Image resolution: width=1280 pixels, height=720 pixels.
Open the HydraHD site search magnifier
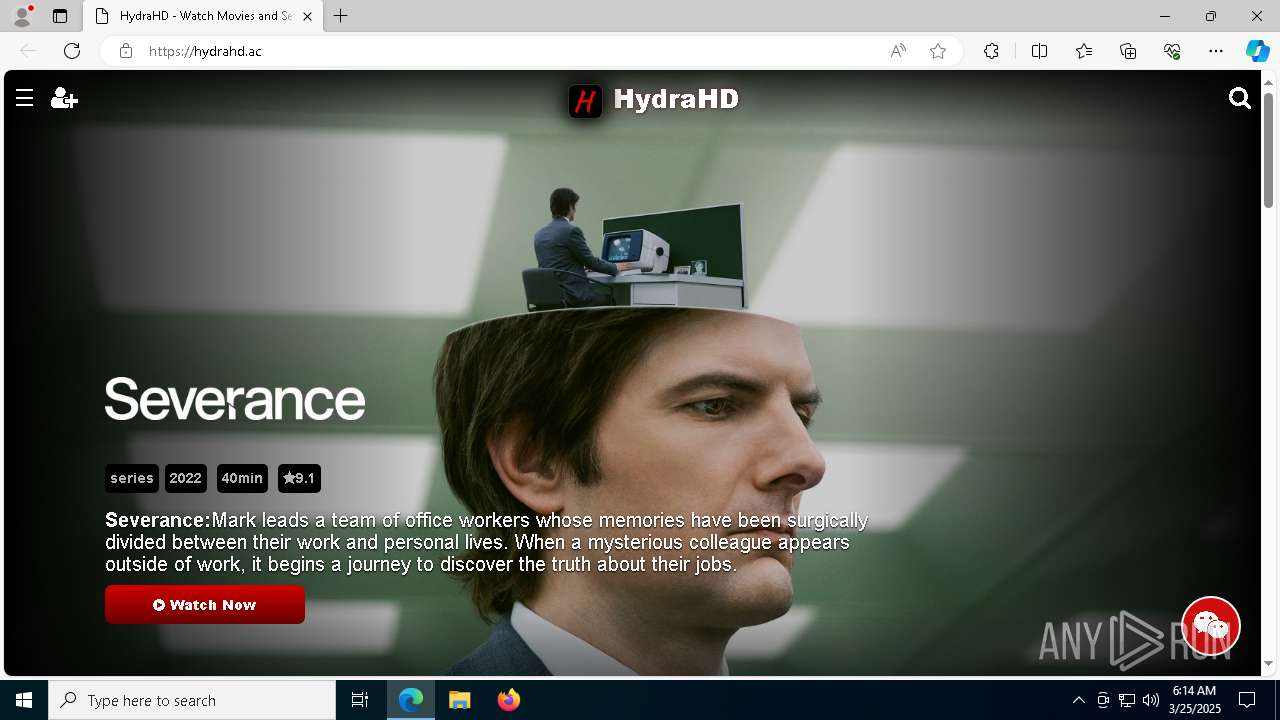coord(1240,98)
